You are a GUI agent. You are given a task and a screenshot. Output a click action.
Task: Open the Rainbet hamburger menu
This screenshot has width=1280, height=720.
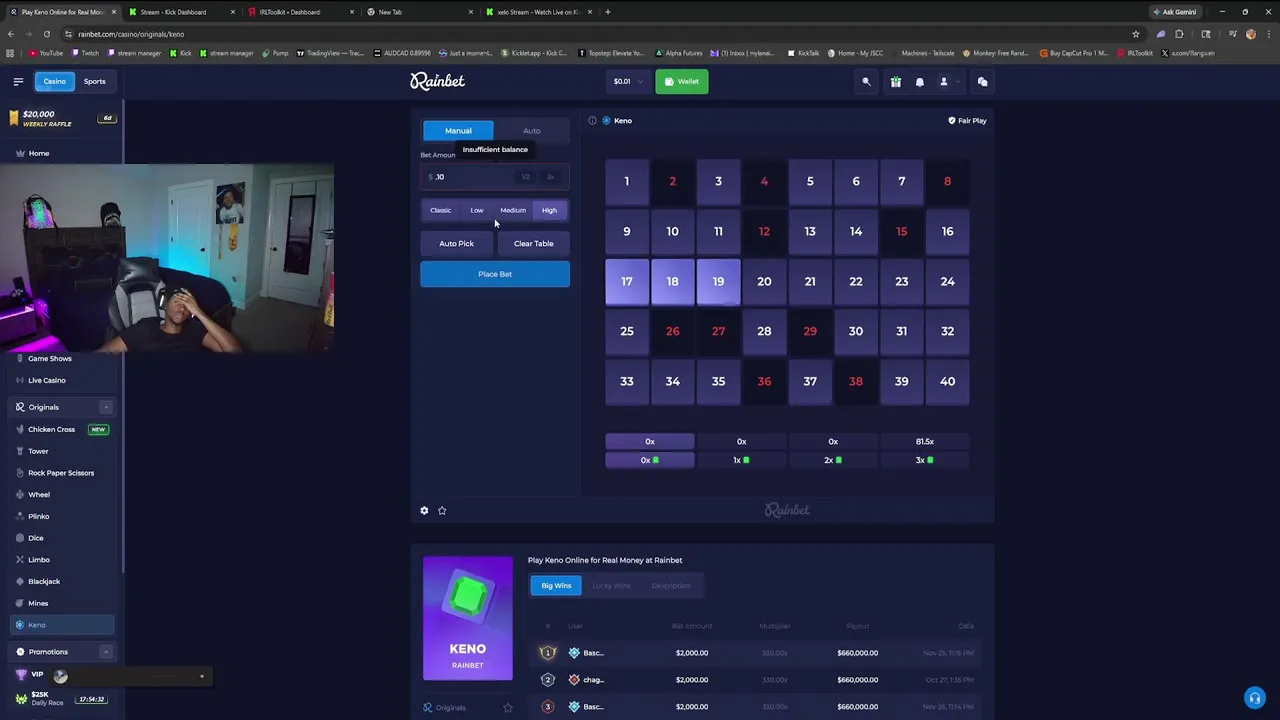point(18,81)
